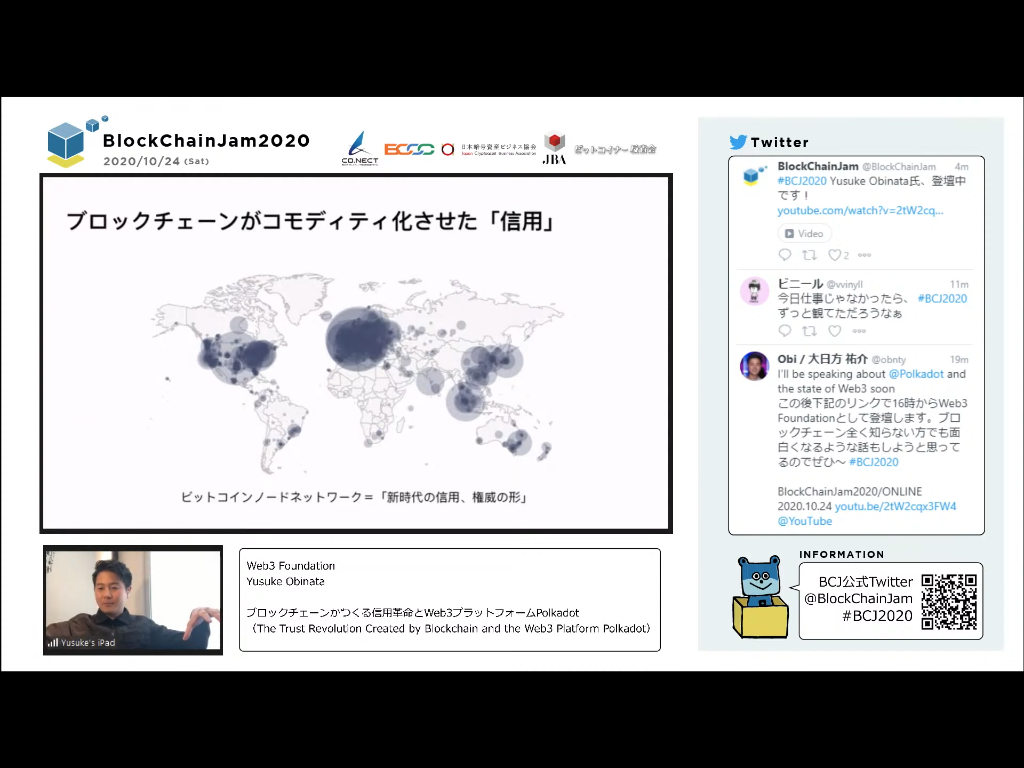
Task: Click the 4m timestamp on first tweet
Action: tap(961, 167)
